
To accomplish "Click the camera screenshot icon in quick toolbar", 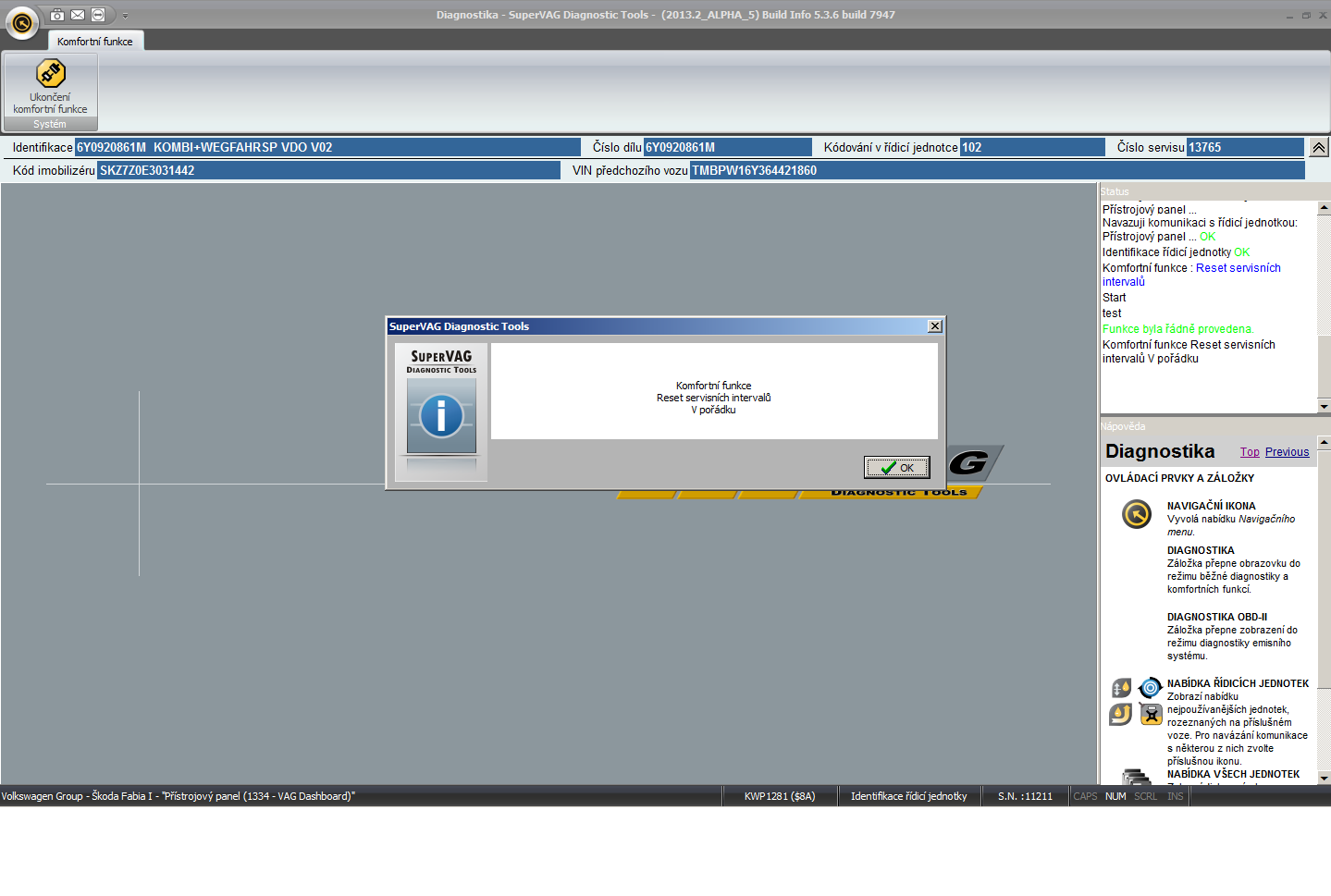I will (x=57, y=15).
